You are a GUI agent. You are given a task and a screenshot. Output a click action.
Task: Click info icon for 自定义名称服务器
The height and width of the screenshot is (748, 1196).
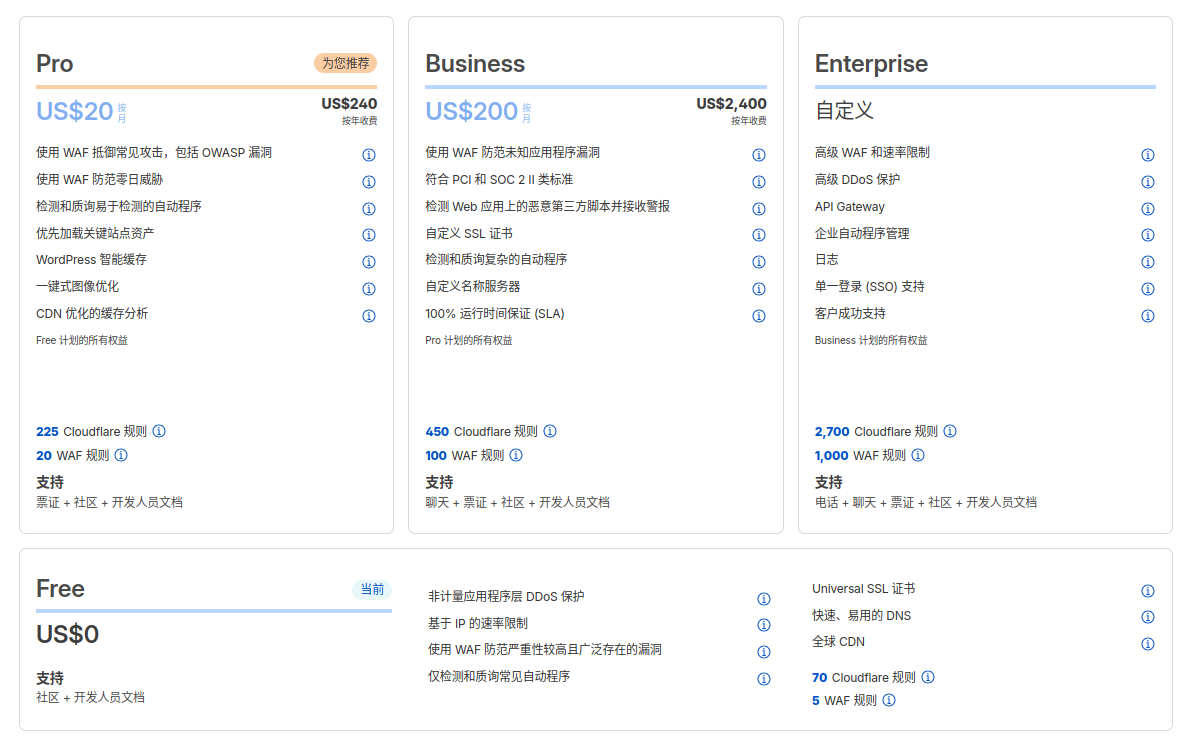tap(758, 288)
